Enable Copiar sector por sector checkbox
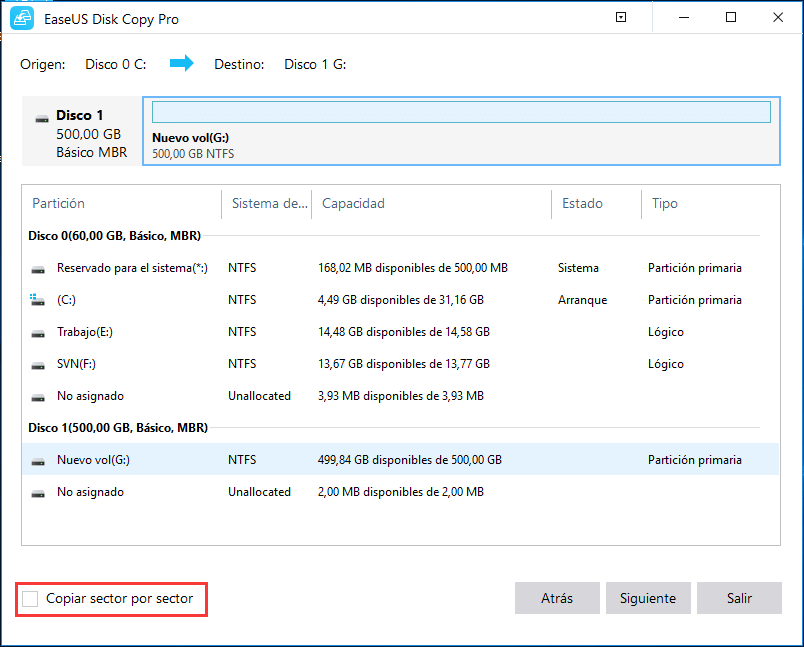This screenshot has width=804, height=647. pyautogui.click(x=30, y=598)
